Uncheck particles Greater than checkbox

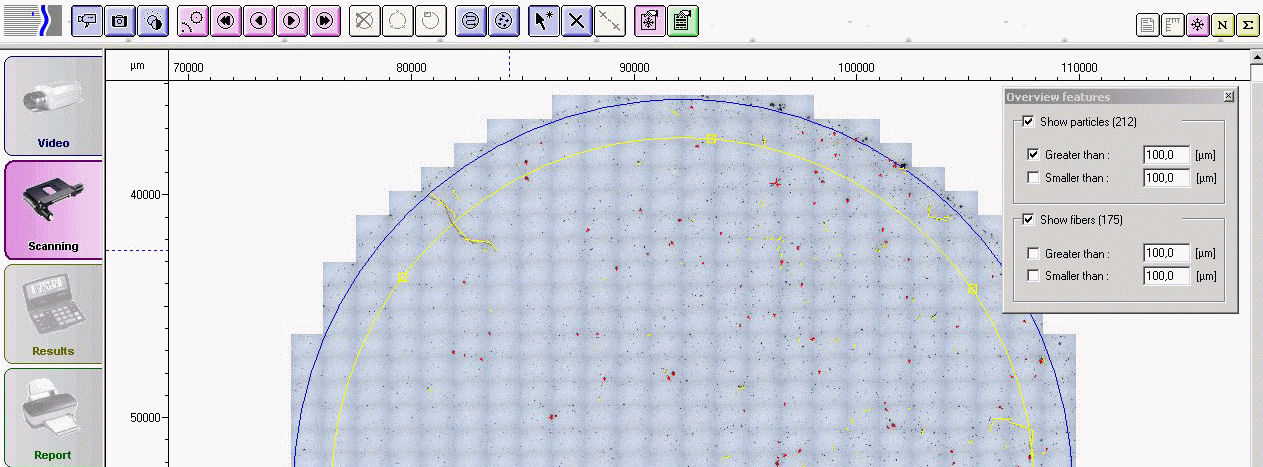1033,155
